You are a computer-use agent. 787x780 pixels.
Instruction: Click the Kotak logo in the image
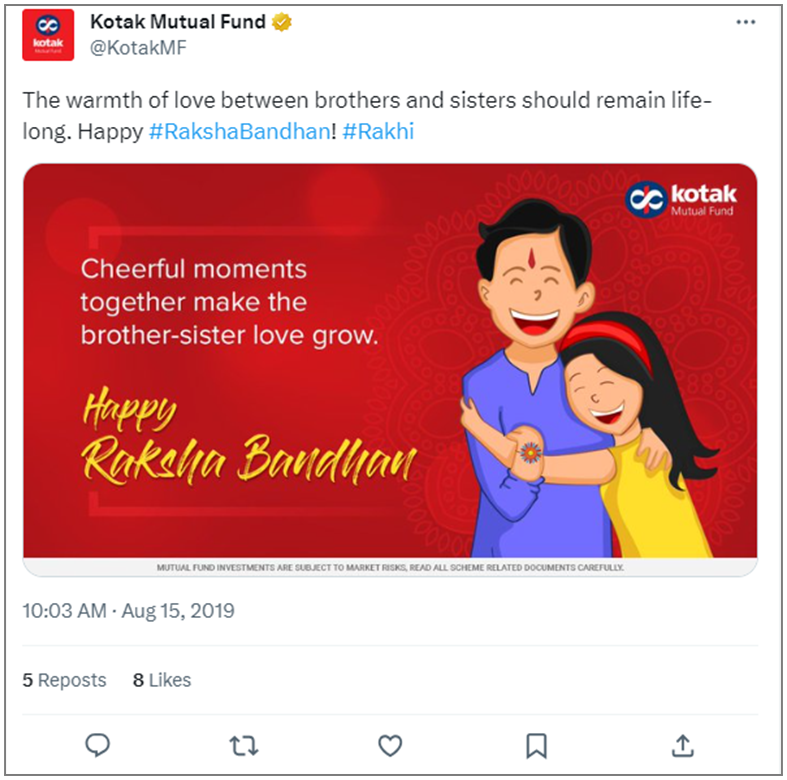tap(681, 198)
